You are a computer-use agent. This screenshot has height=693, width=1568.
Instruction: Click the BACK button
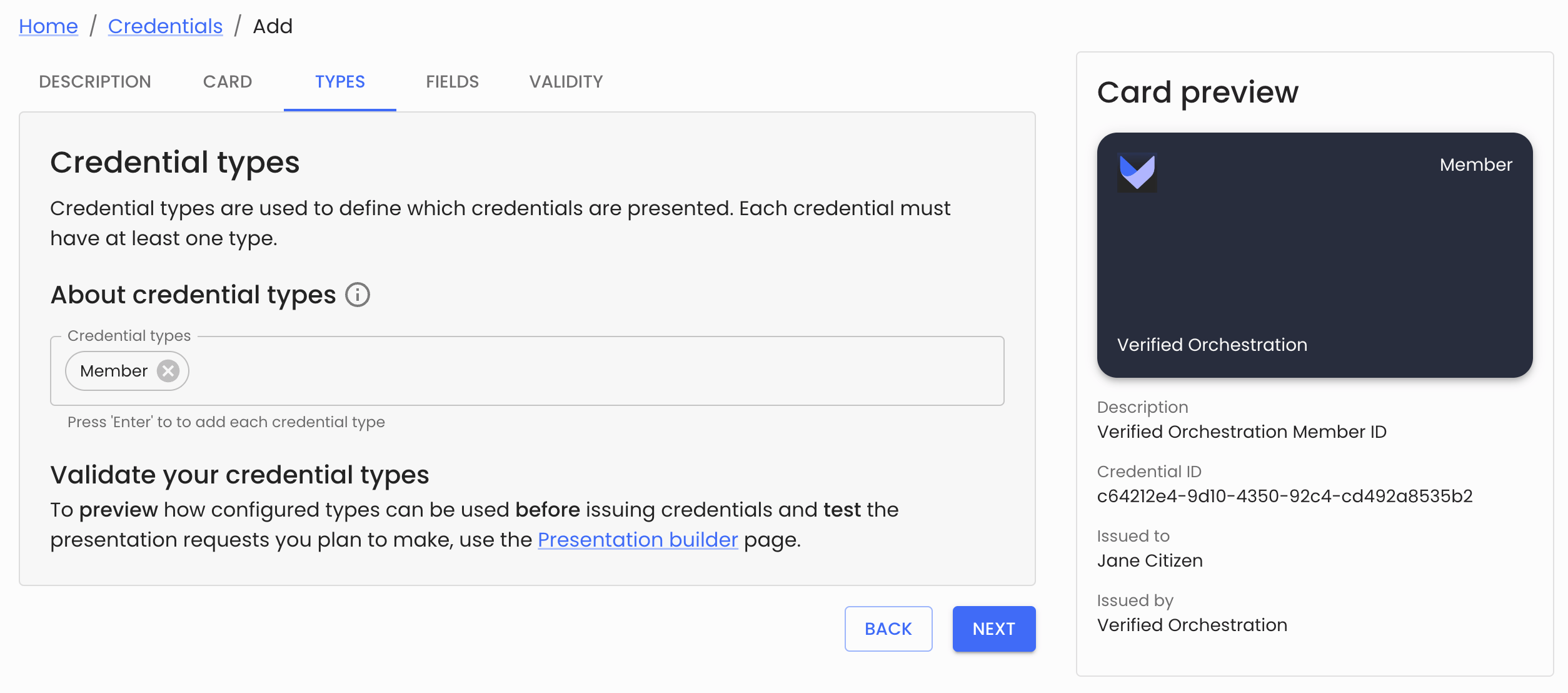click(x=888, y=629)
